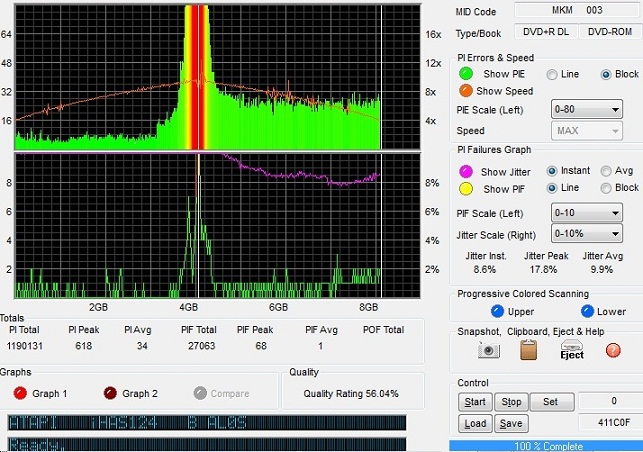
Task: Toggle the magenta Show Jitter indicator
Action: click(465, 171)
